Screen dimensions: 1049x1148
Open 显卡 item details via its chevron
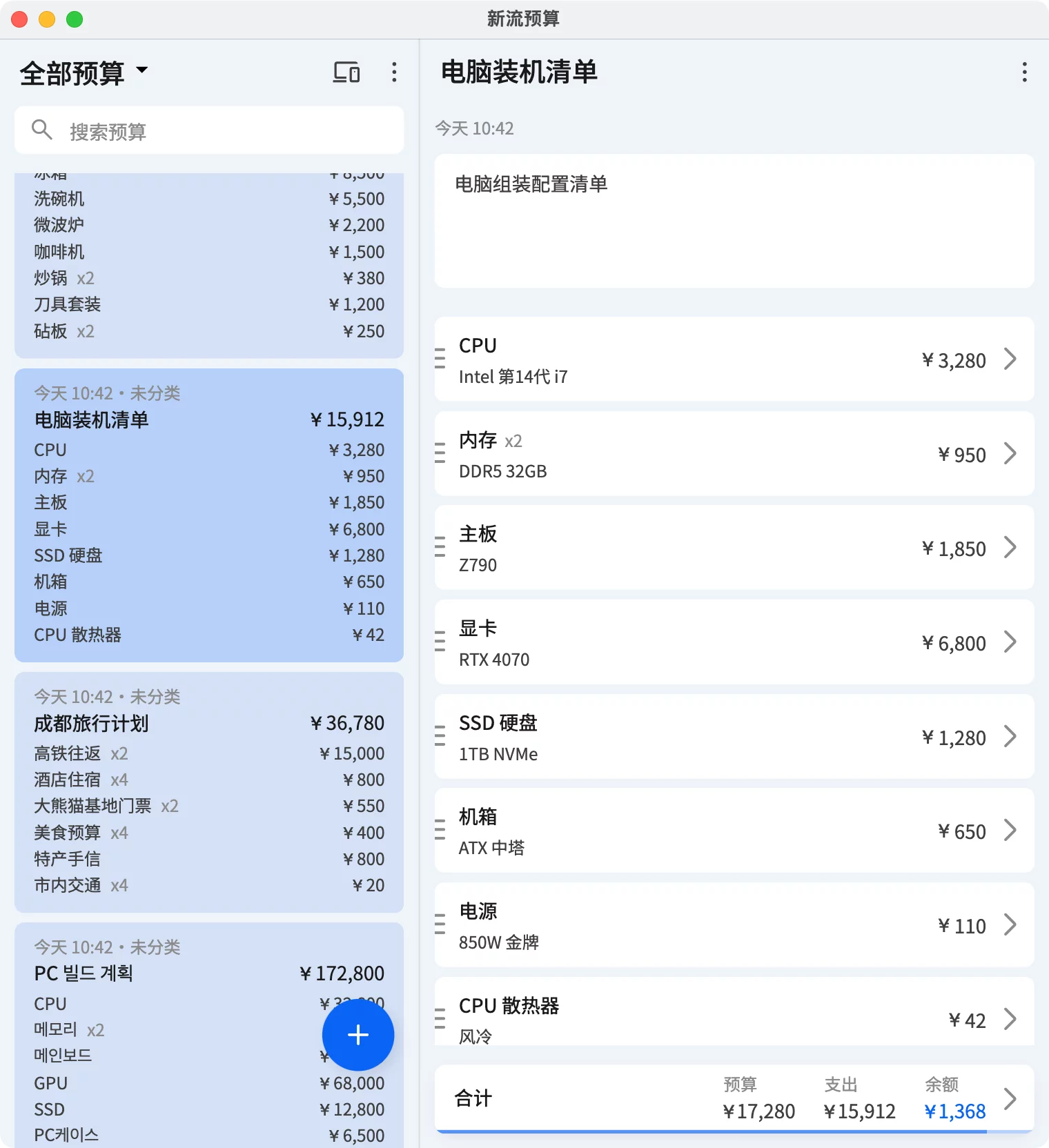pos(1010,642)
